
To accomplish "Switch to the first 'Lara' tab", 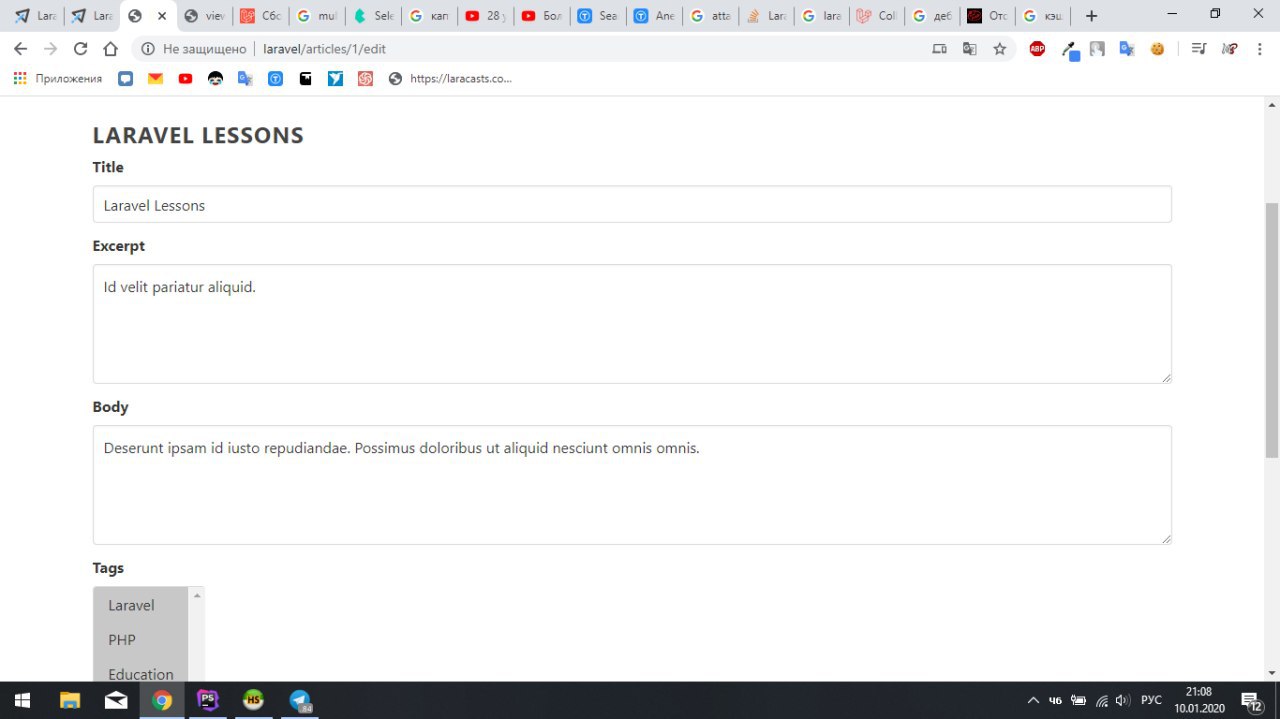I will pyautogui.click(x=35, y=16).
